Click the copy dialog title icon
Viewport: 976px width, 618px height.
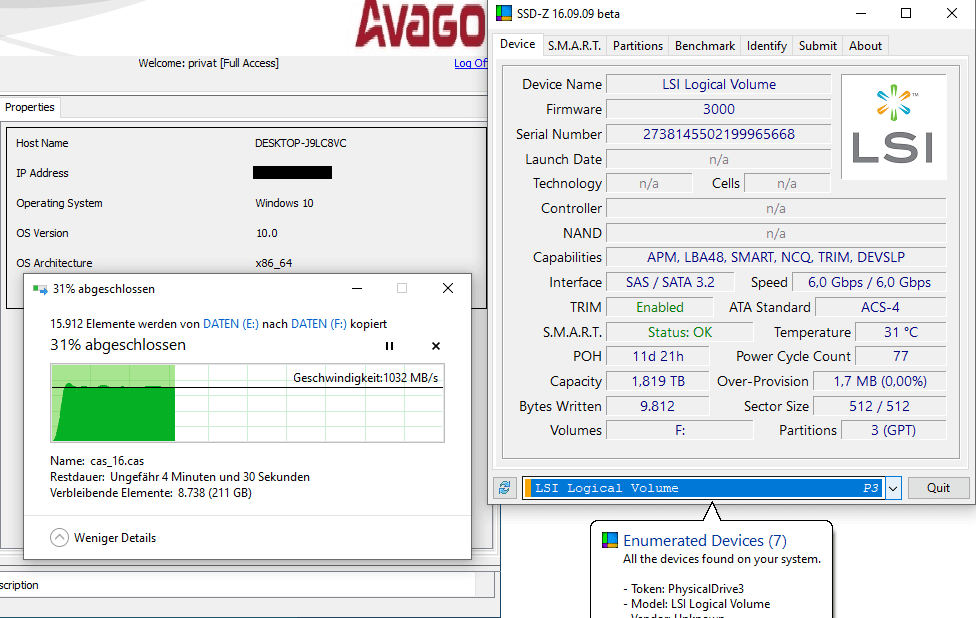(x=40, y=289)
